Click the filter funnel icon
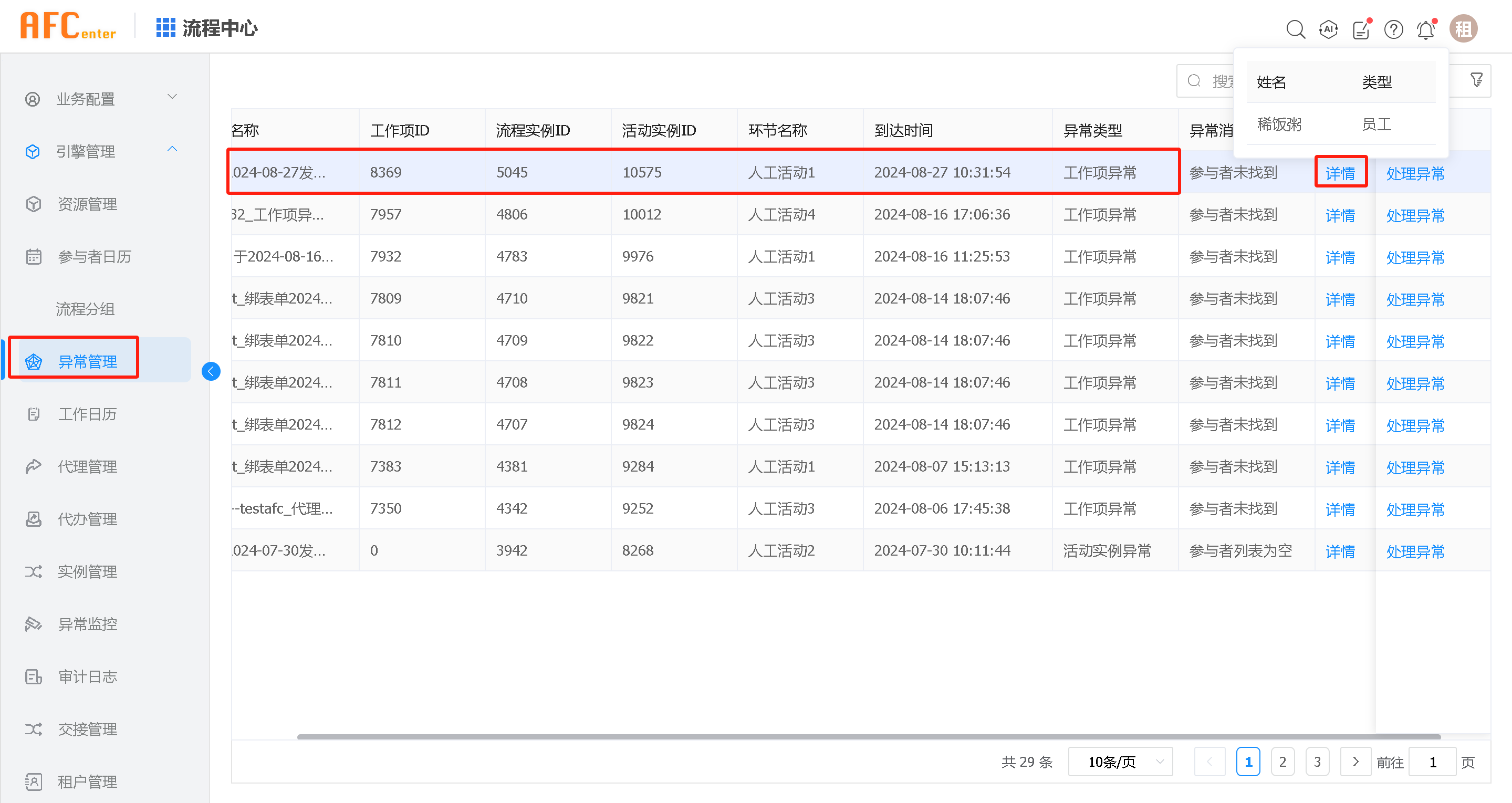The width and height of the screenshot is (1512, 803). pos(1477,80)
